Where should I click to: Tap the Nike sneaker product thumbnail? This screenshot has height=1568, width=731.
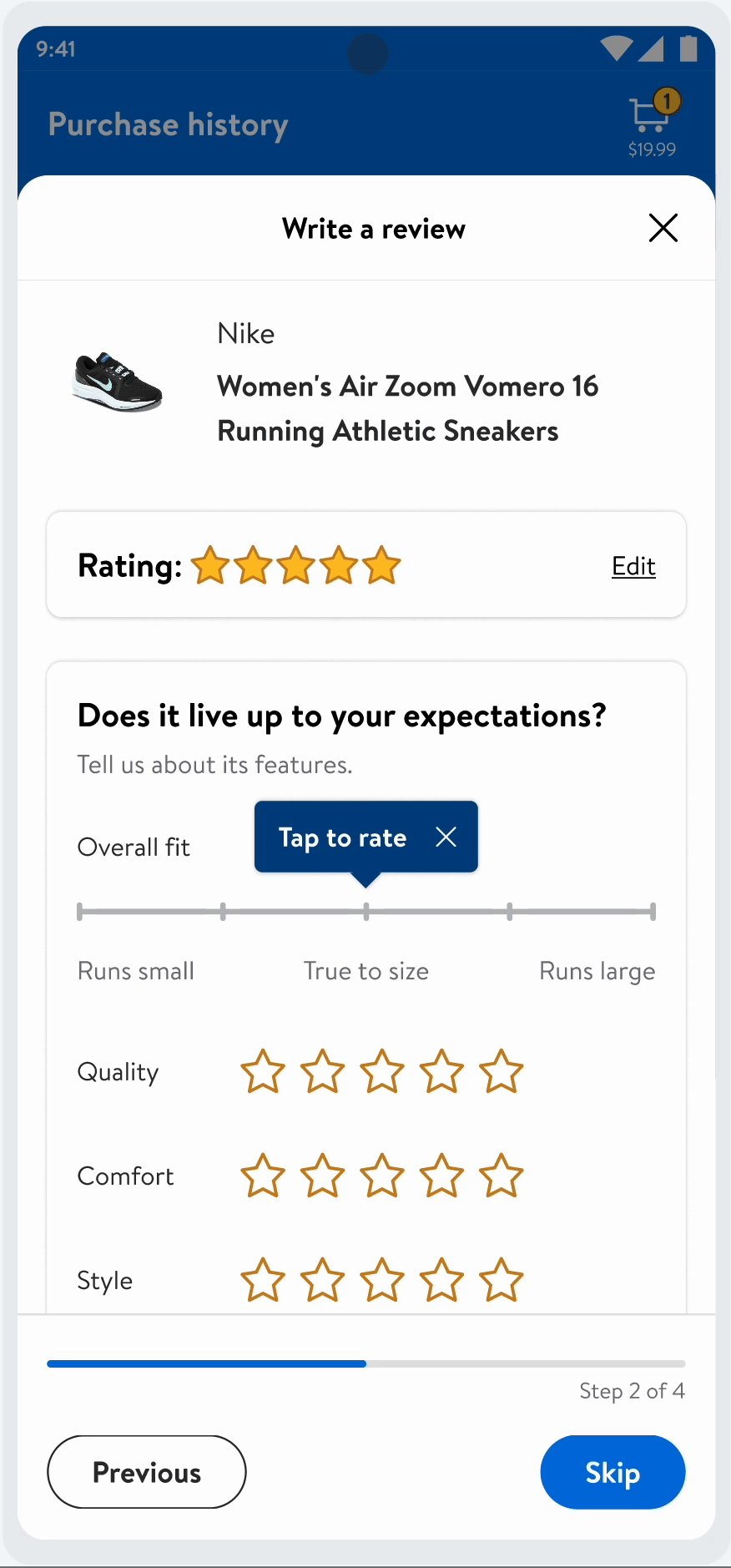click(118, 383)
